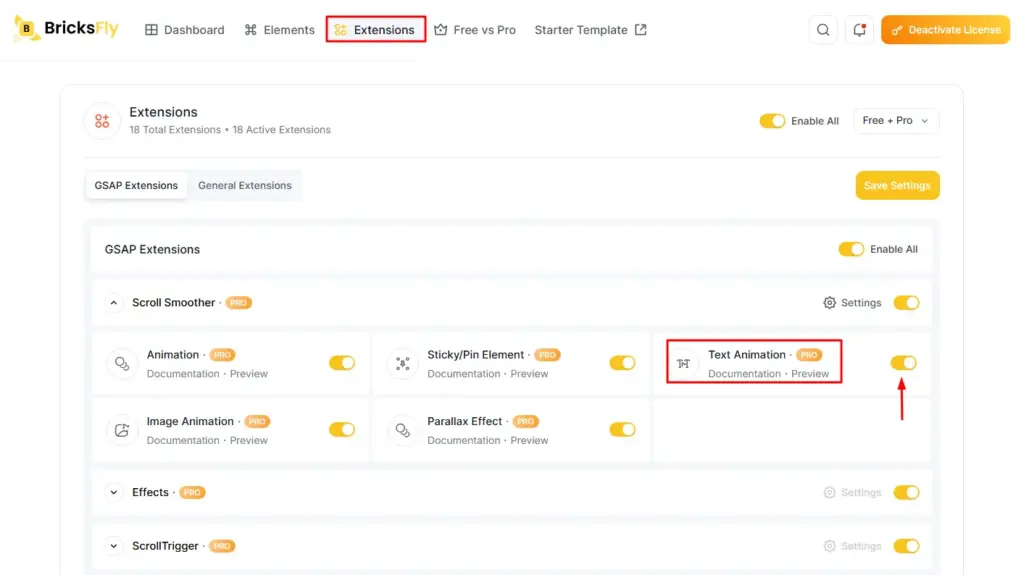Click the Scroll Smoother settings gear icon
This screenshot has width=1024, height=575.
[x=829, y=303]
